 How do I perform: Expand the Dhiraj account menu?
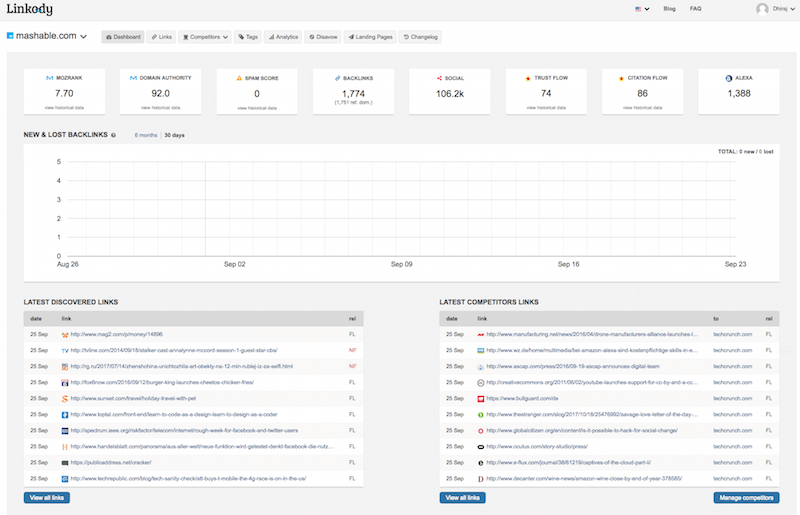784,9
